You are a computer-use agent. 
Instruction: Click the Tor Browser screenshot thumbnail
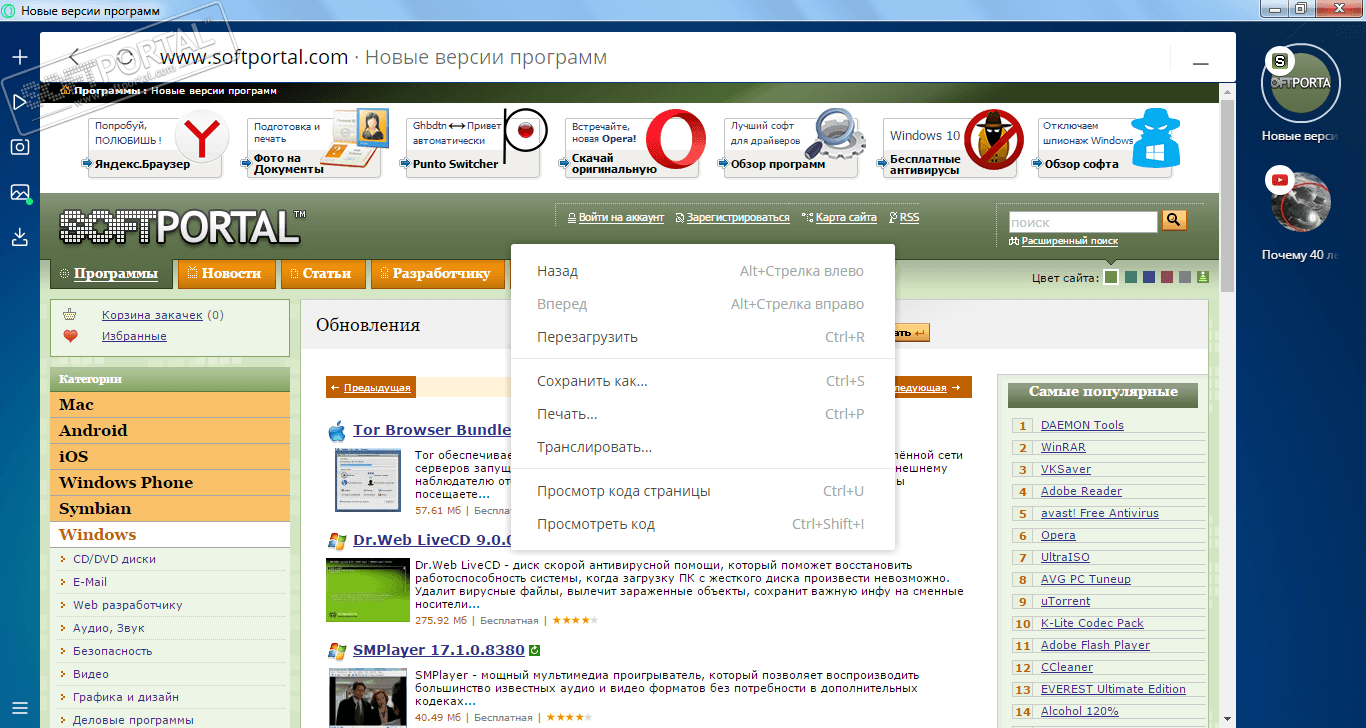(370, 482)
